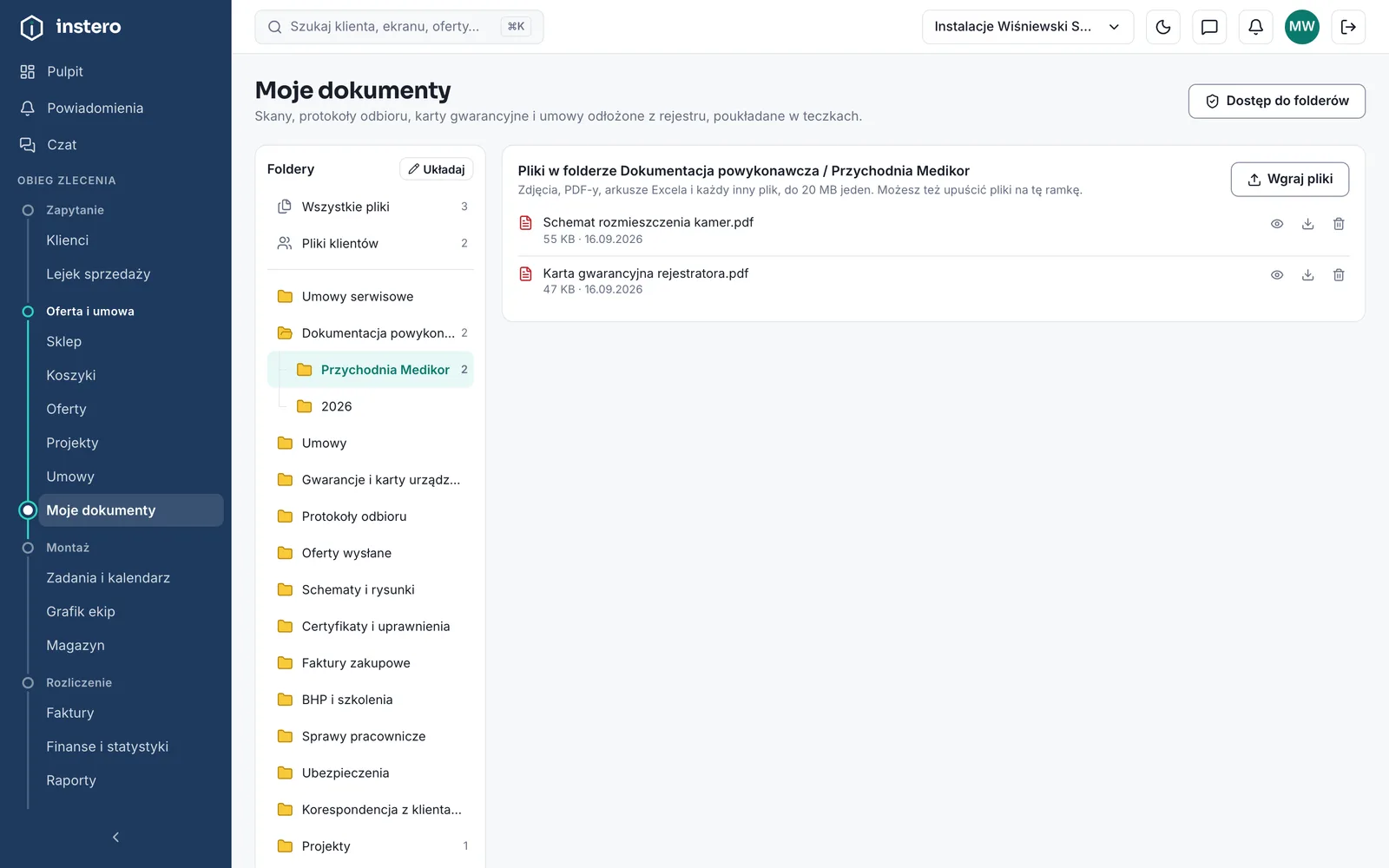
Task: Download Schemat rozmieszczenia kamer.pdf
Action: 1308,224
